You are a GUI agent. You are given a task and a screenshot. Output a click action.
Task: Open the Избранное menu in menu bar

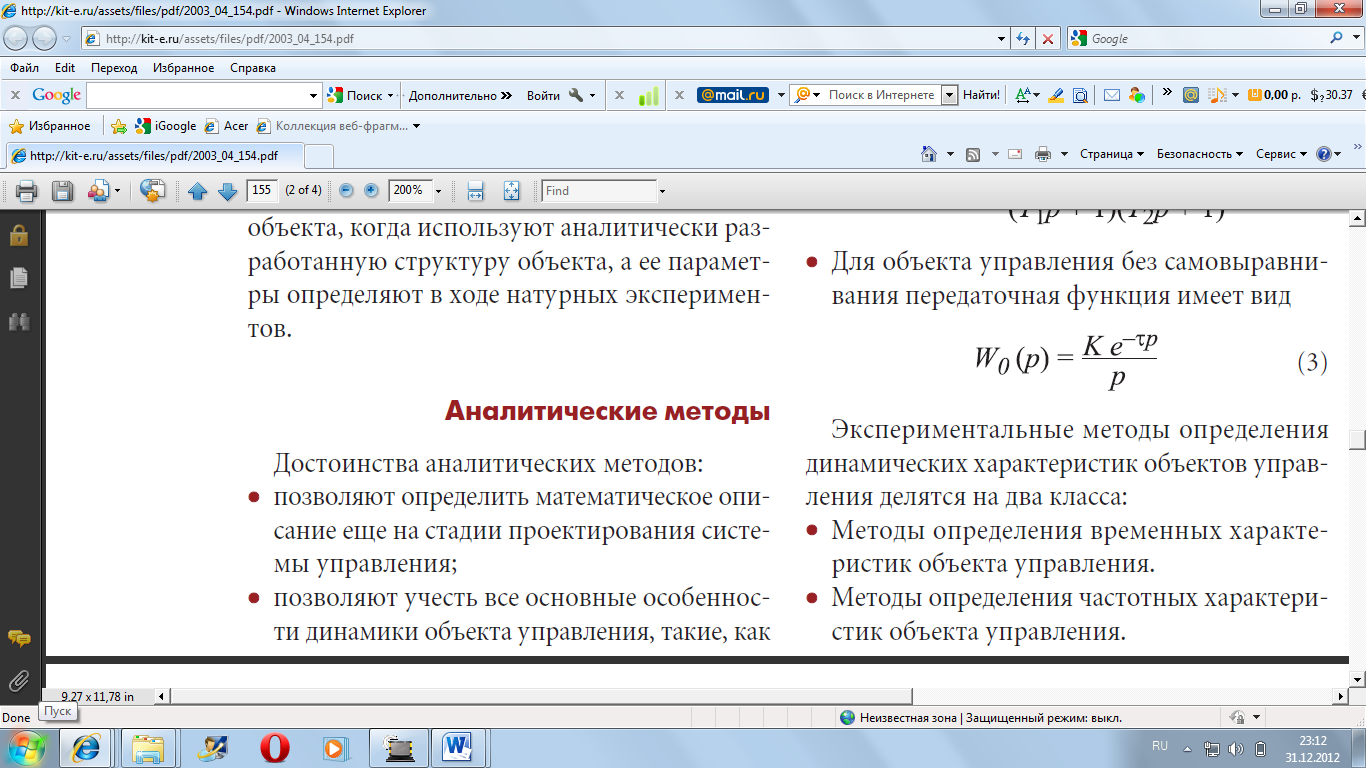point(184,68)
